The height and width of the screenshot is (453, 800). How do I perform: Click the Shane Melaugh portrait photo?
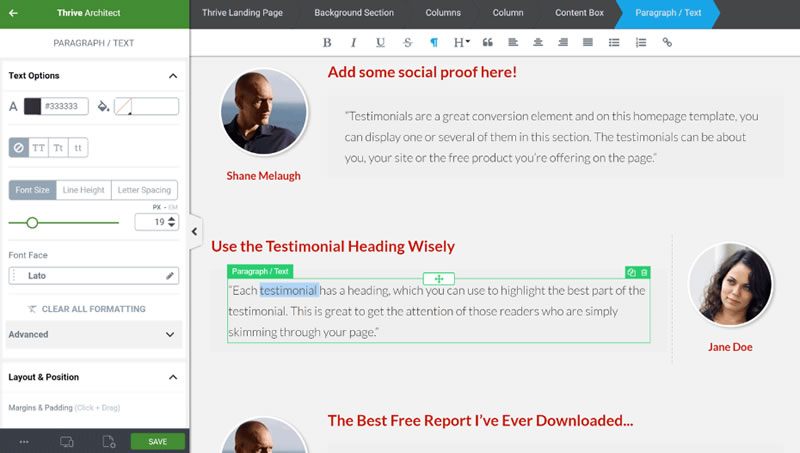pos(264,112)
